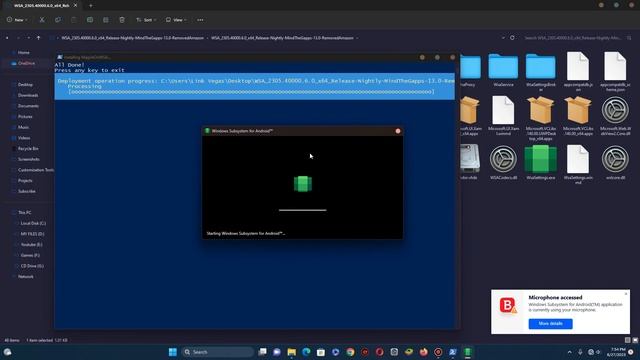Image resolution: width=640 pixels, height=360 pixels.
Task: Open Home in navigation pane
Action: click(x=24, y=53)
